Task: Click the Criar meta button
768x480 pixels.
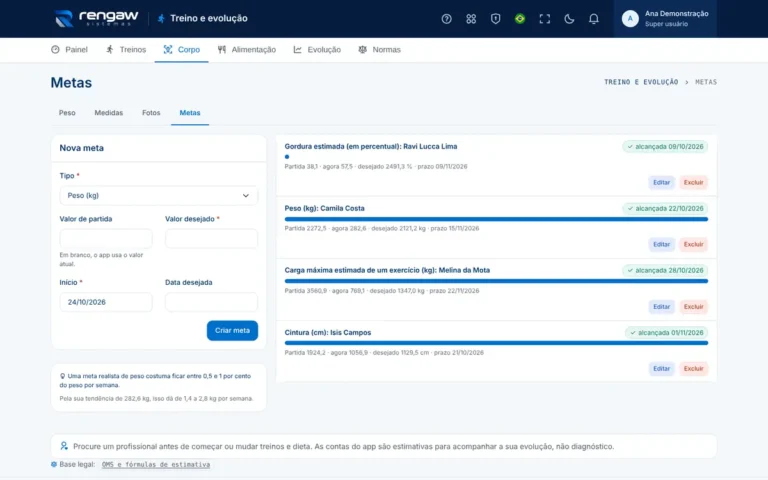Action: click(x=232, y=331)
